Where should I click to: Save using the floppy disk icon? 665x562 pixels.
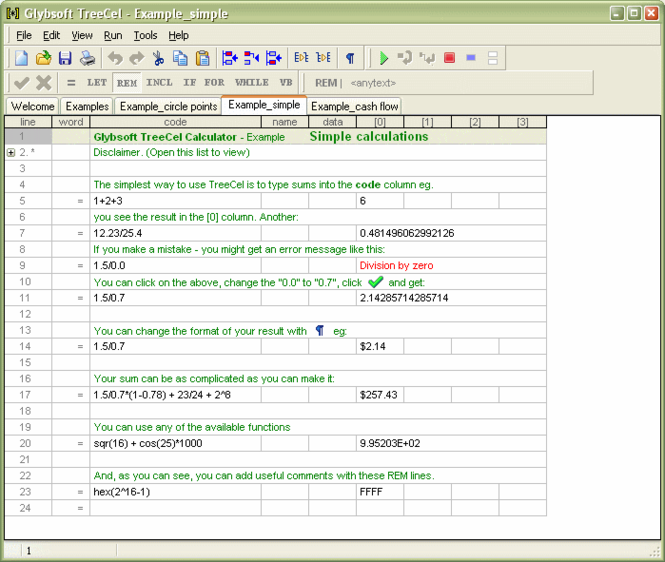tap(65, 58)
